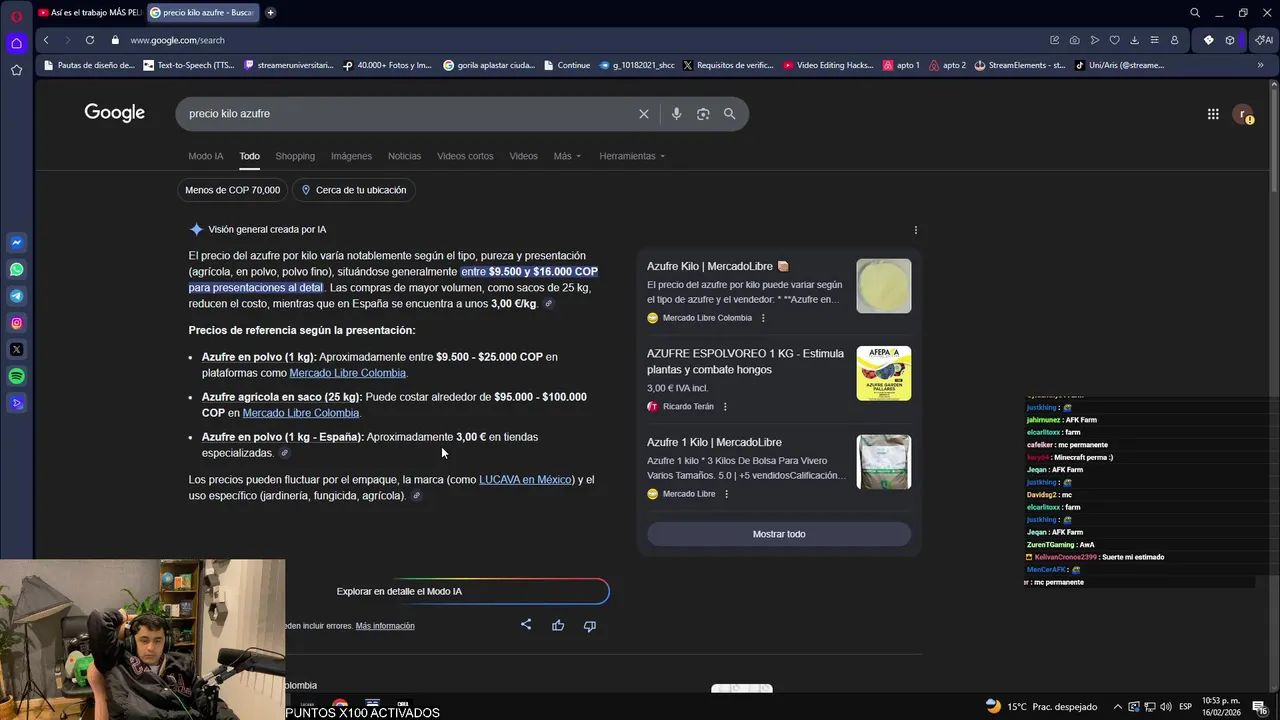Go back to the previous page
Screen dimensions: 1280x720
[x=46, y=40]
